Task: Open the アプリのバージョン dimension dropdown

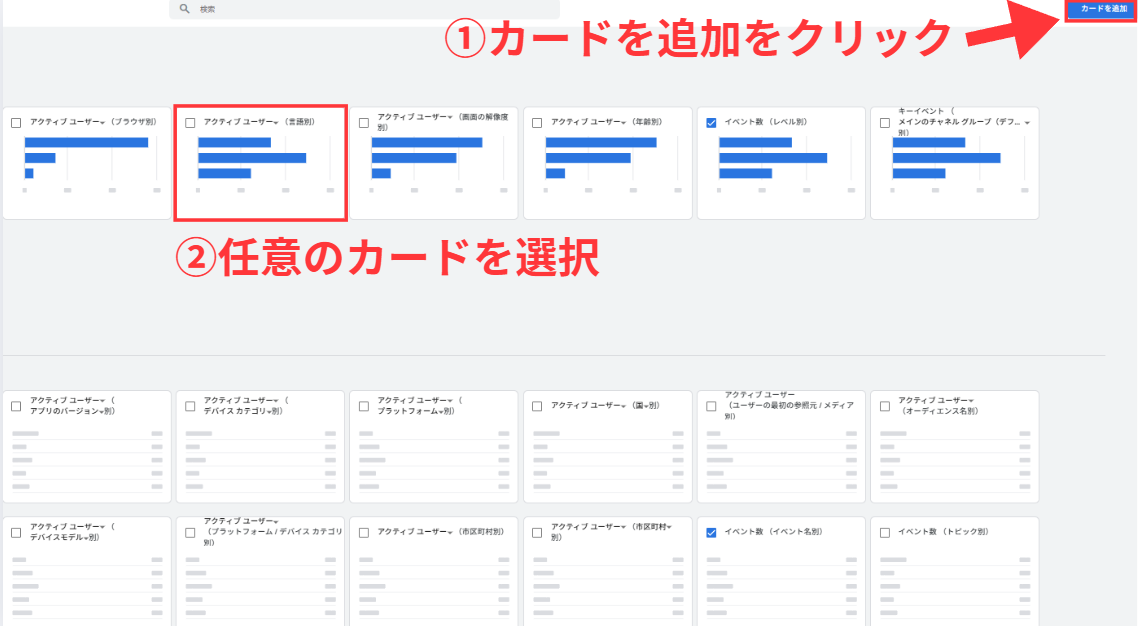Action: click(98, 412)
